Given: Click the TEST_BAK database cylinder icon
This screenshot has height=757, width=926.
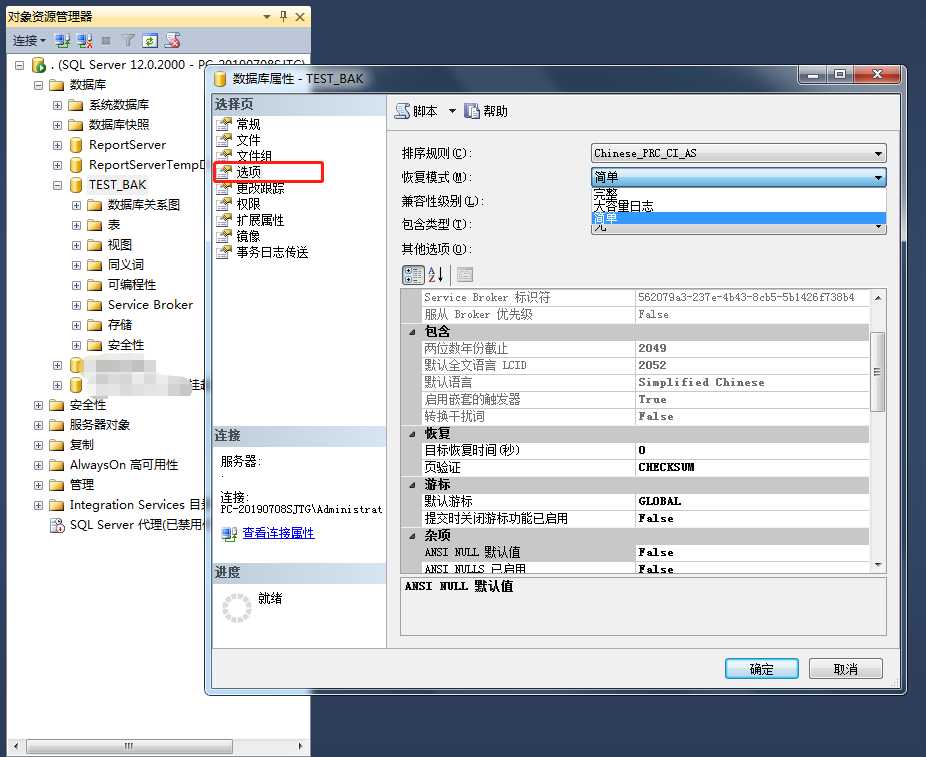Looking at the screenshot, I should [x=76, y=185].
